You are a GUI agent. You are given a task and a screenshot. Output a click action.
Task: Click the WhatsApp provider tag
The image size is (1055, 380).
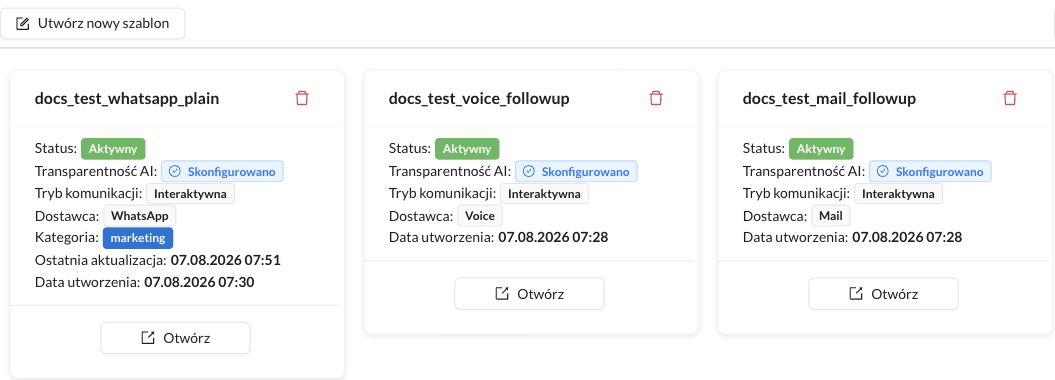[x=140, y=216]
